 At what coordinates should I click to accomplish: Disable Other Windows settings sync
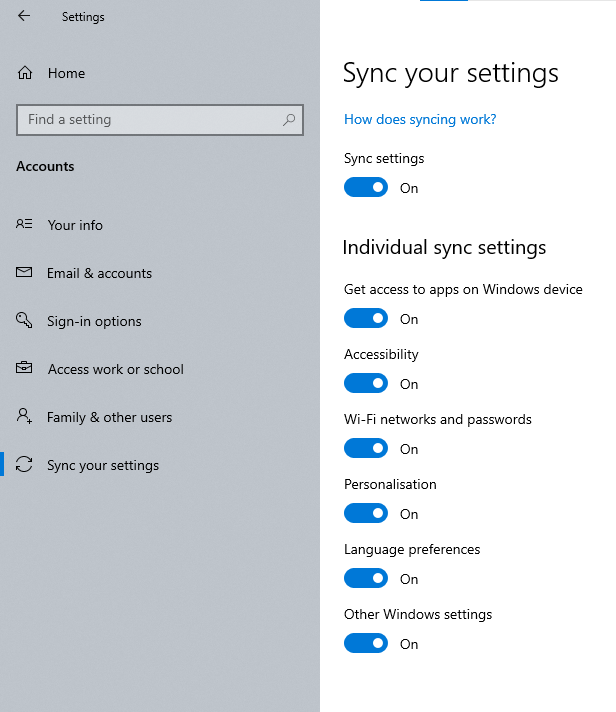click(366, 643)
